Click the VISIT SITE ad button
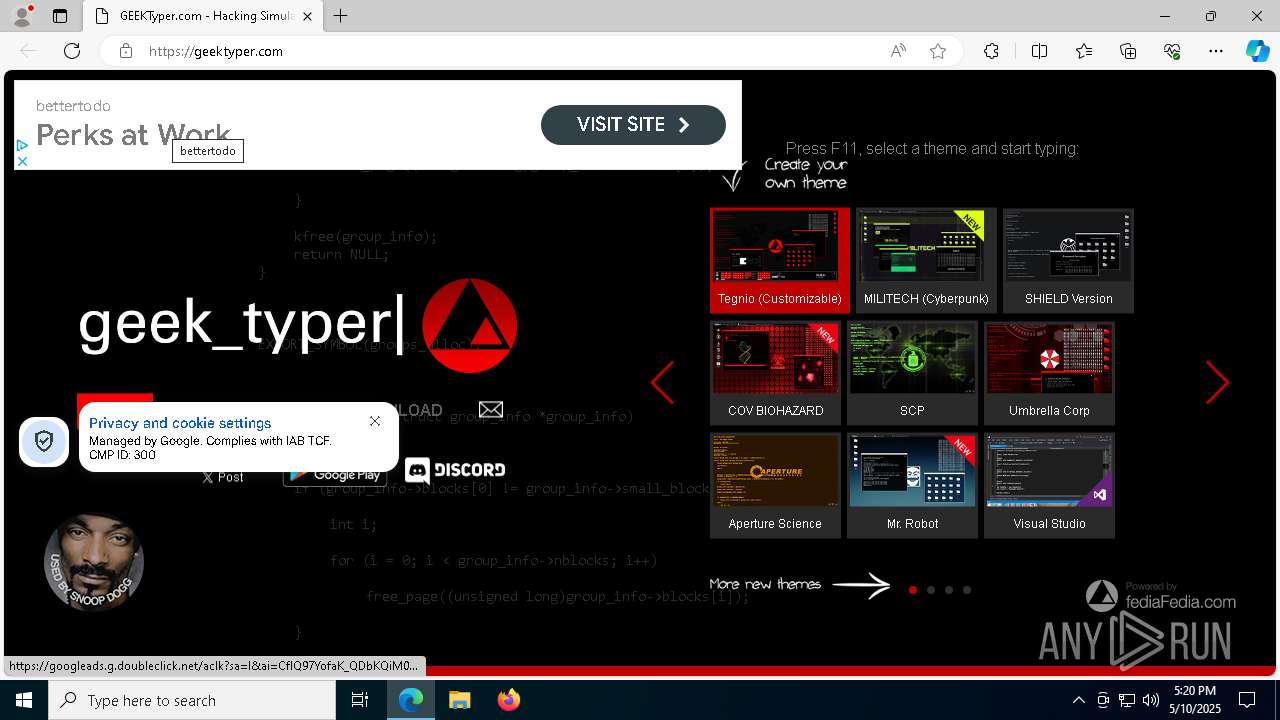 (633, 125)
